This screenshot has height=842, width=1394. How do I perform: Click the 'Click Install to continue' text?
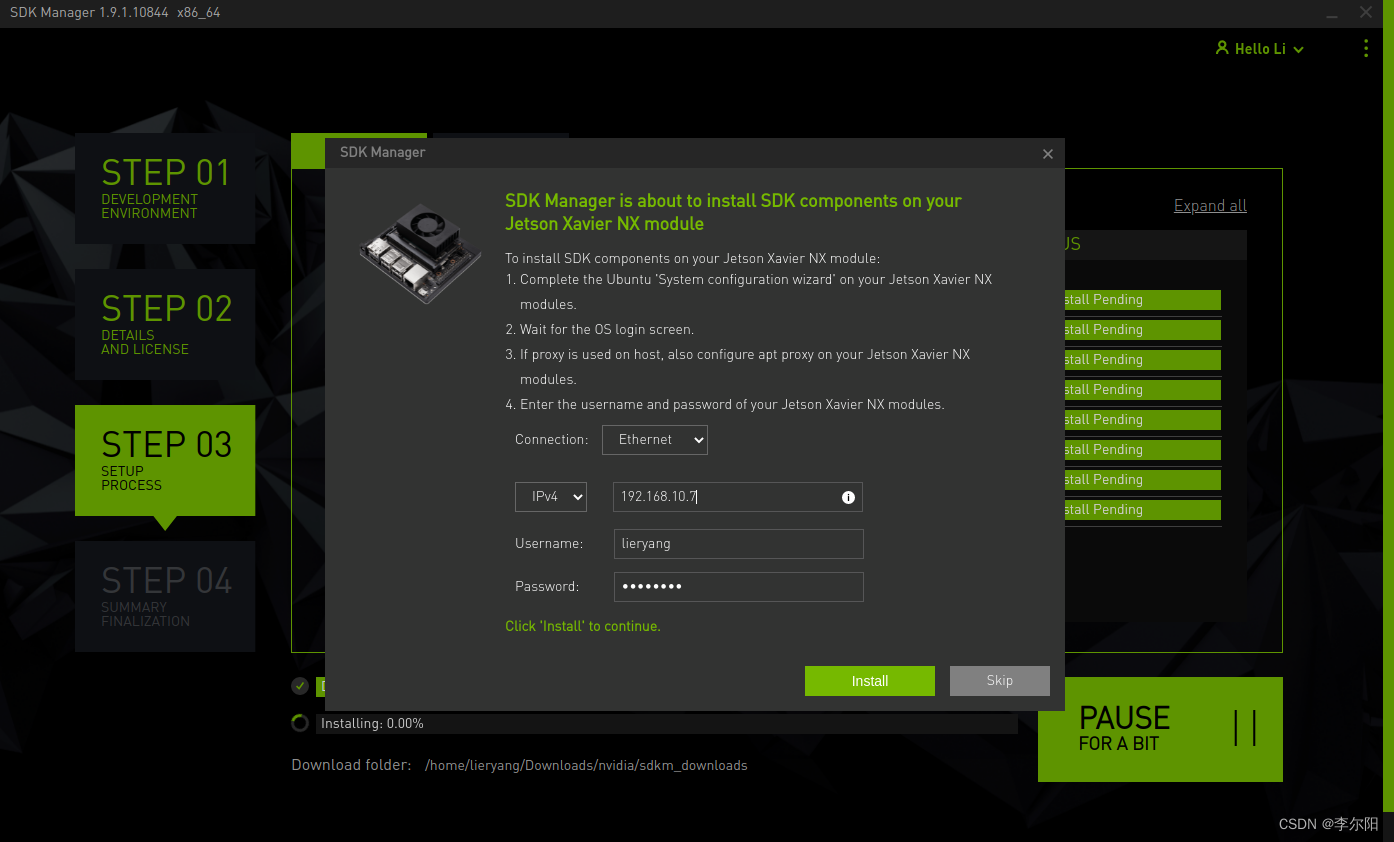(x=583, y=627)
